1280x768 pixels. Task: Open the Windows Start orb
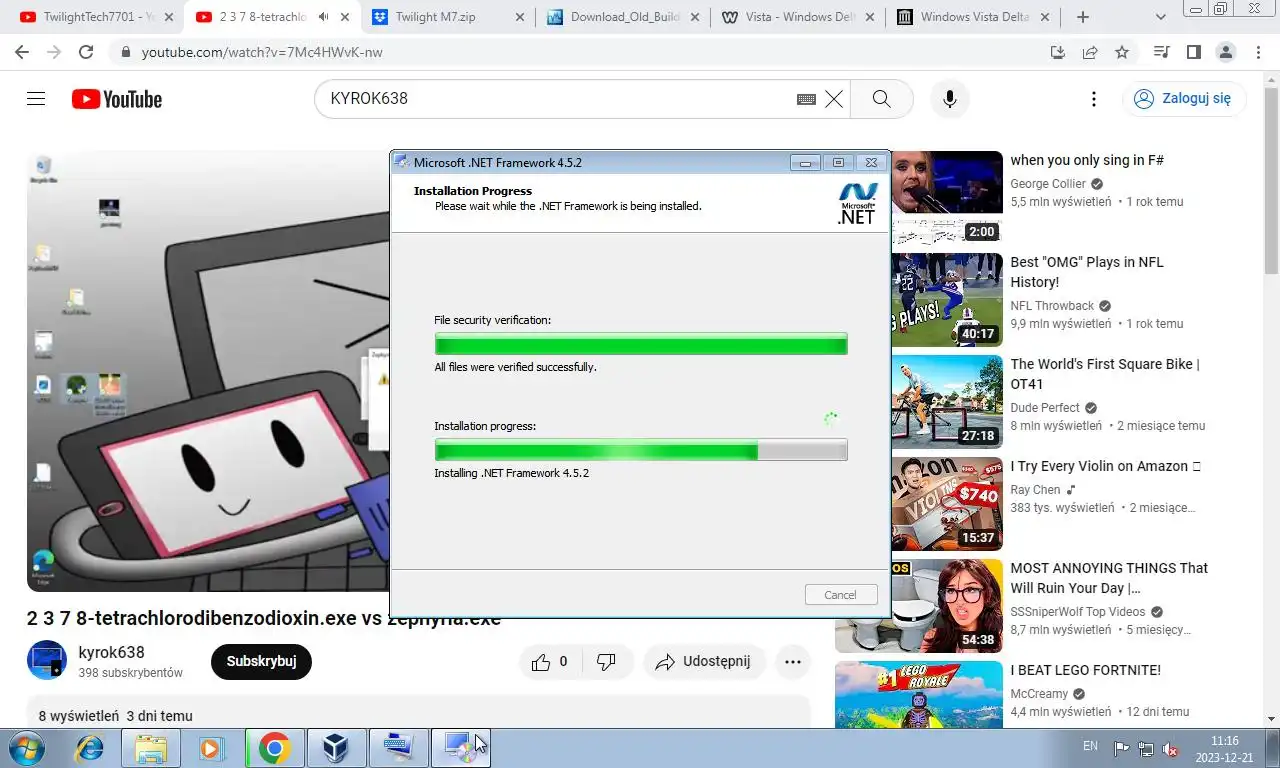pyautogui.click(x=26, y=747)
